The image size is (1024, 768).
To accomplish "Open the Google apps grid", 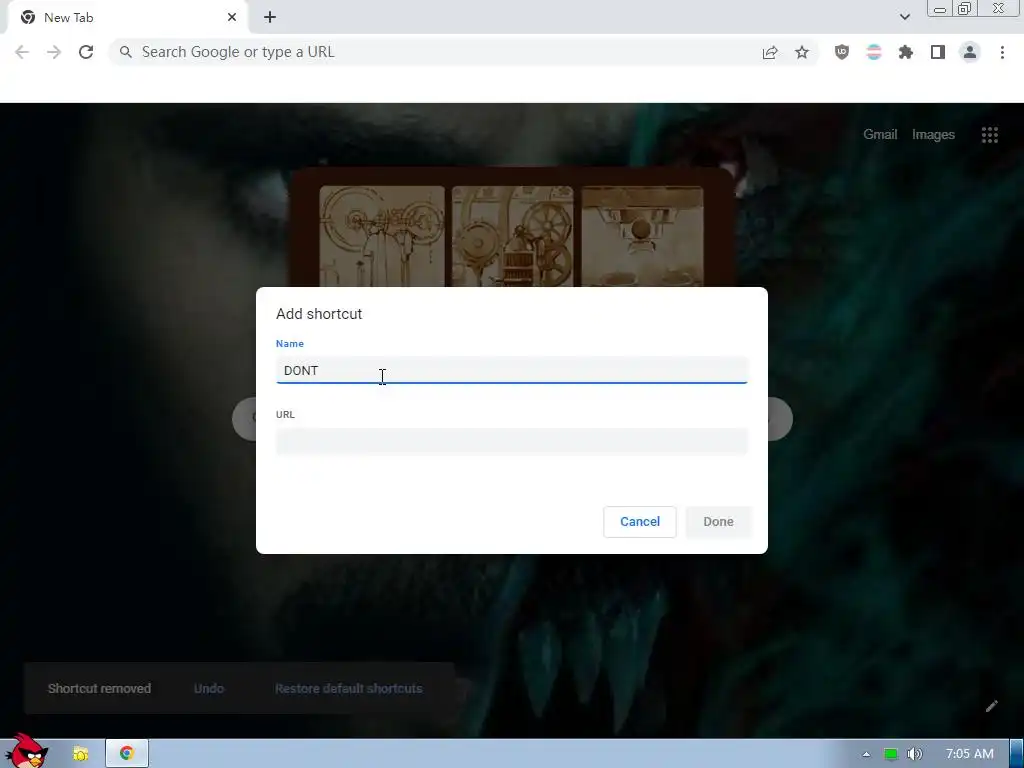I will 989,135.
